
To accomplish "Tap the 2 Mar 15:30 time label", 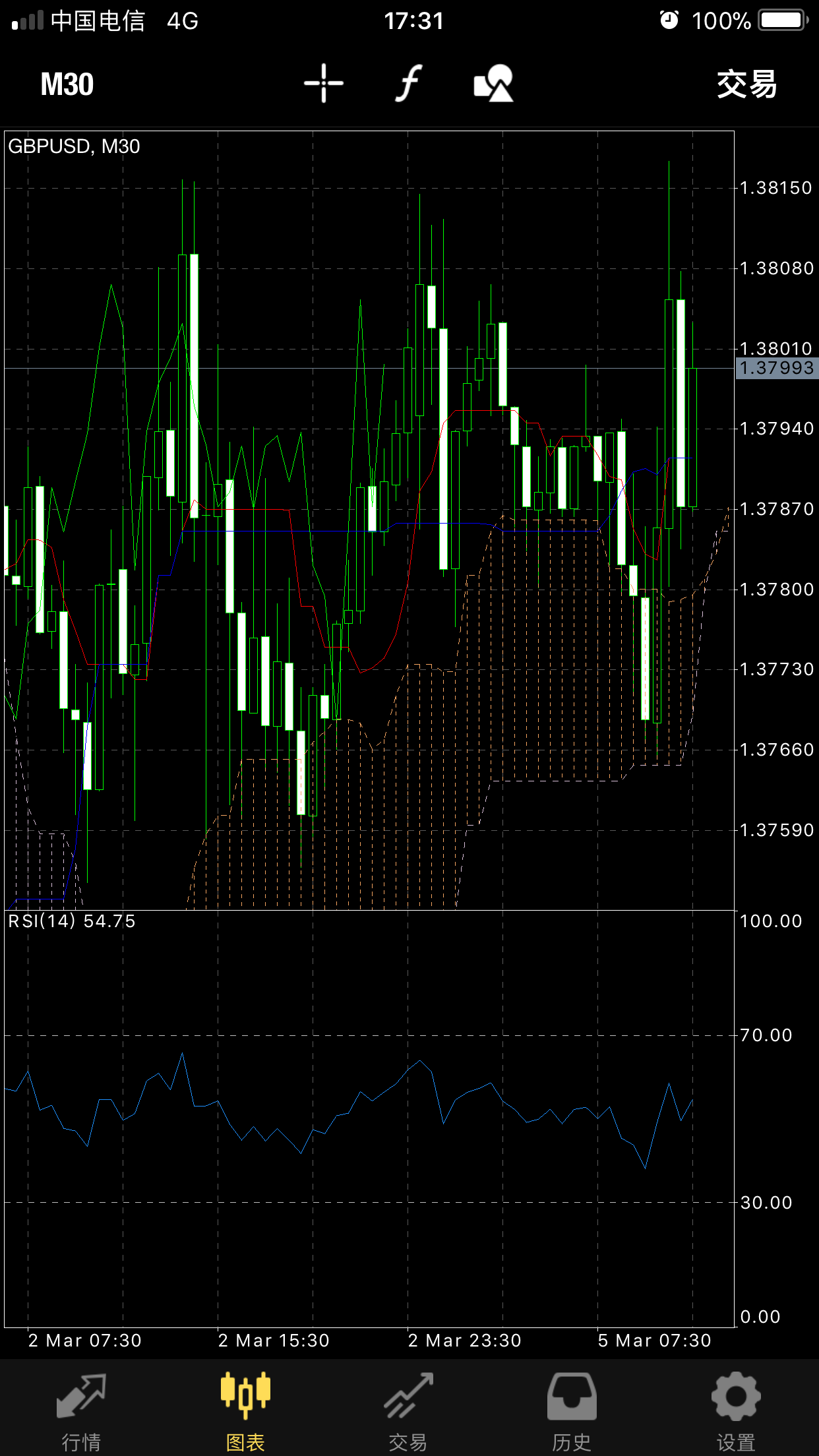I will 274,1341.
